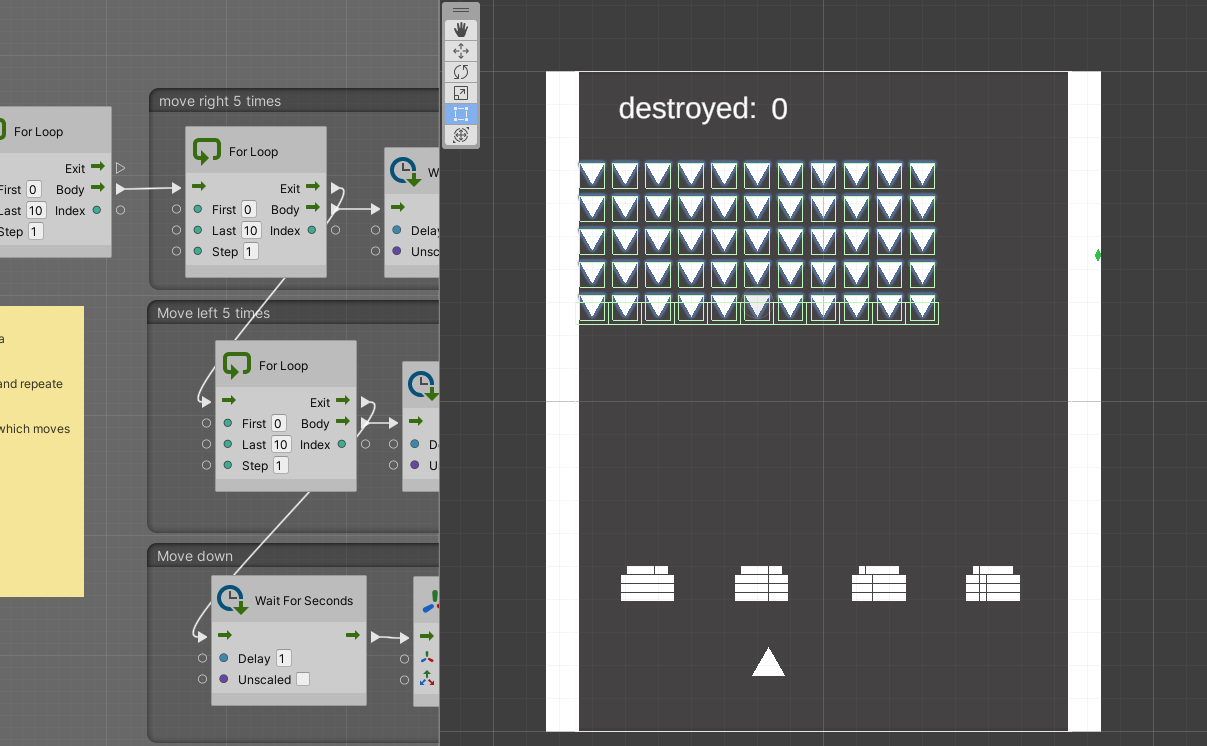Viewport: 1207px width, 746px height.
Task: Click Step field in Move left For Loop
Action: pos(281,465)
